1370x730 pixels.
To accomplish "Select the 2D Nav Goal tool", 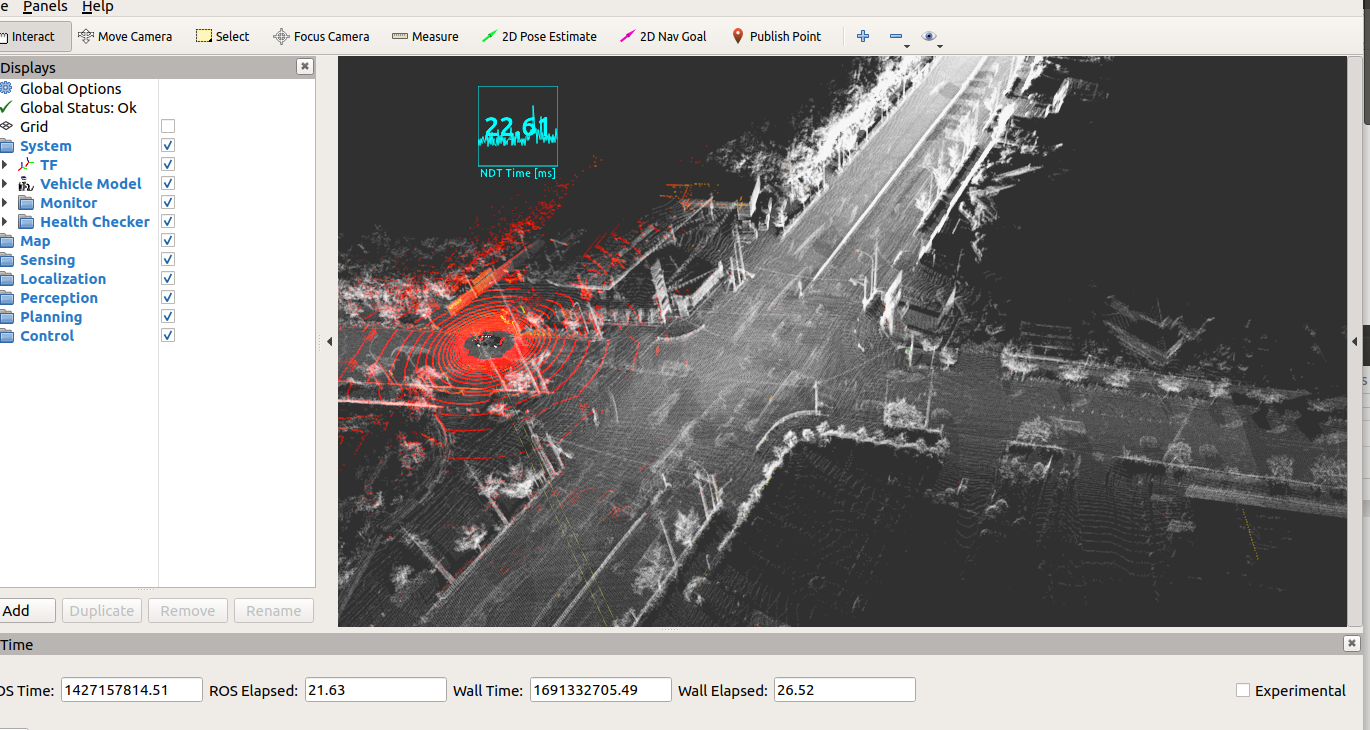I will click(663, 36).
